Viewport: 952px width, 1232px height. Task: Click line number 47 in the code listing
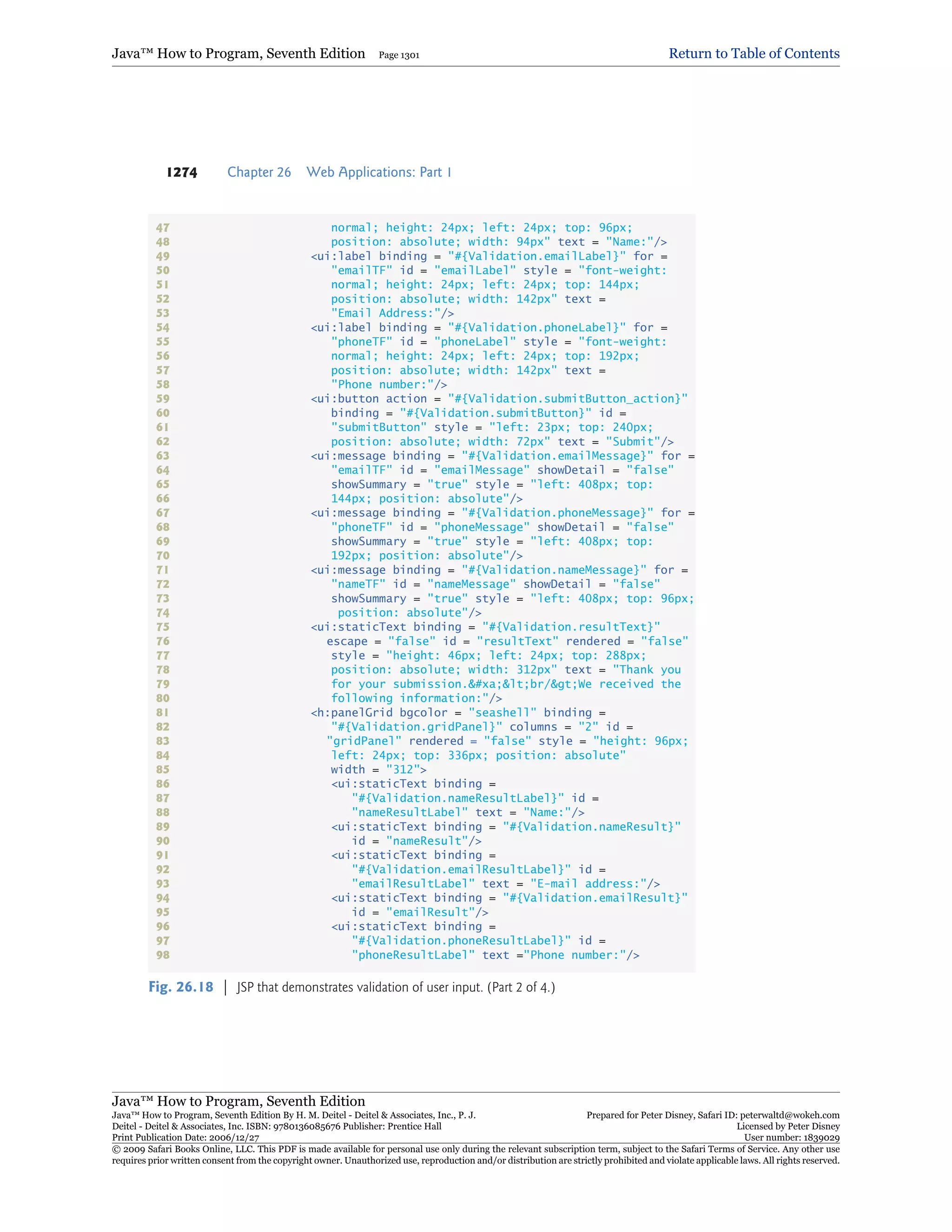(162, 228)
